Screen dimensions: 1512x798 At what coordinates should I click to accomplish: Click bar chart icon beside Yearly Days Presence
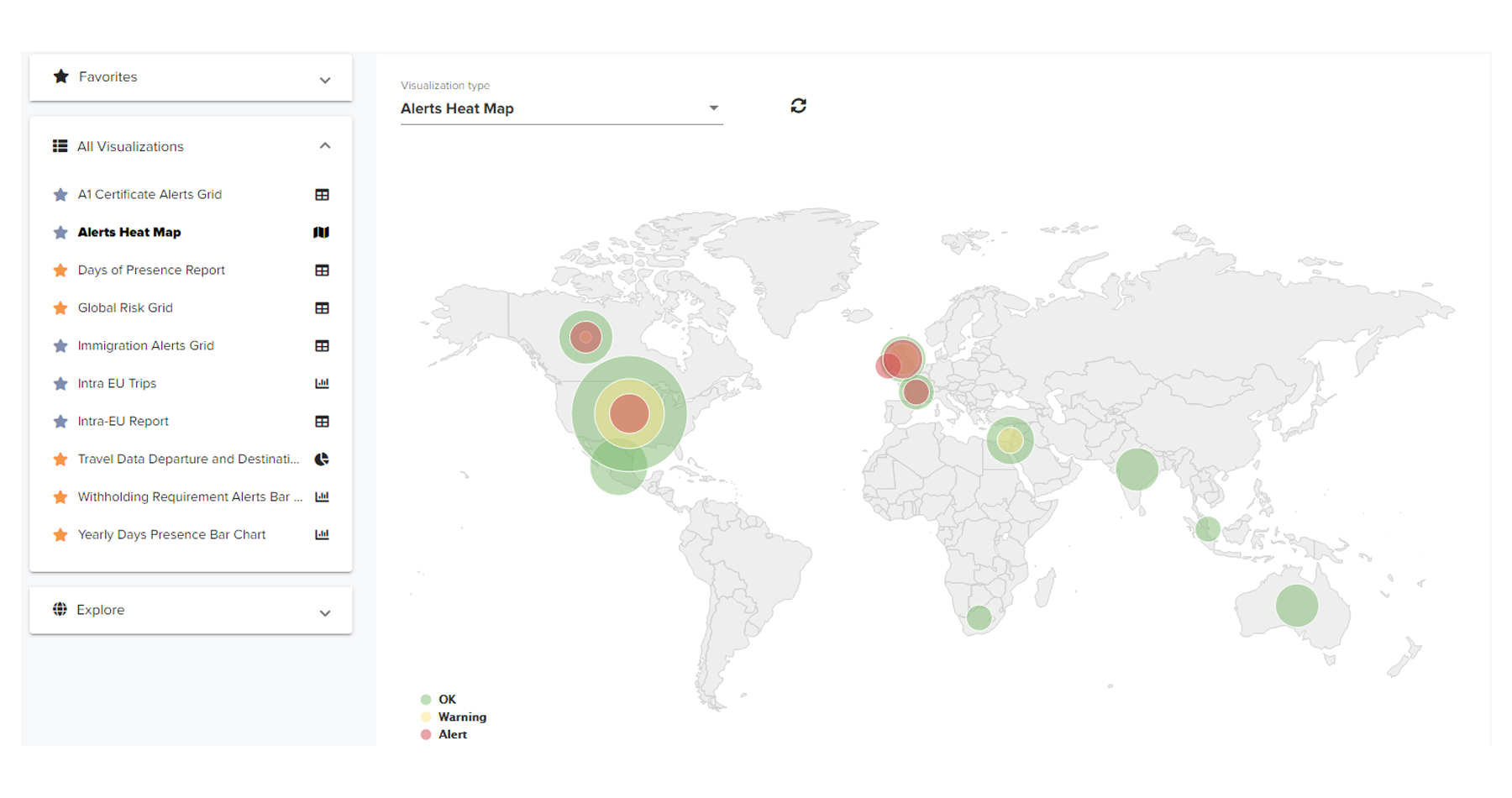[322, 535]
